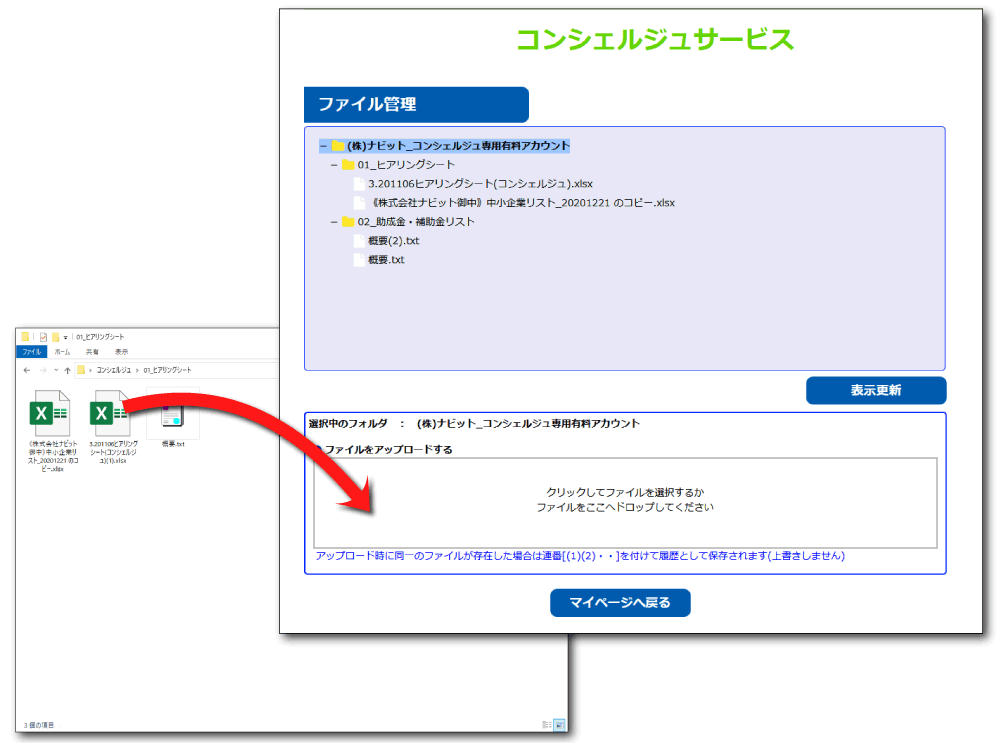The width and height of the screenshot is (1000, 743).
Task: Click the マイページへ戻る button
Action: (x=620, y=603)
